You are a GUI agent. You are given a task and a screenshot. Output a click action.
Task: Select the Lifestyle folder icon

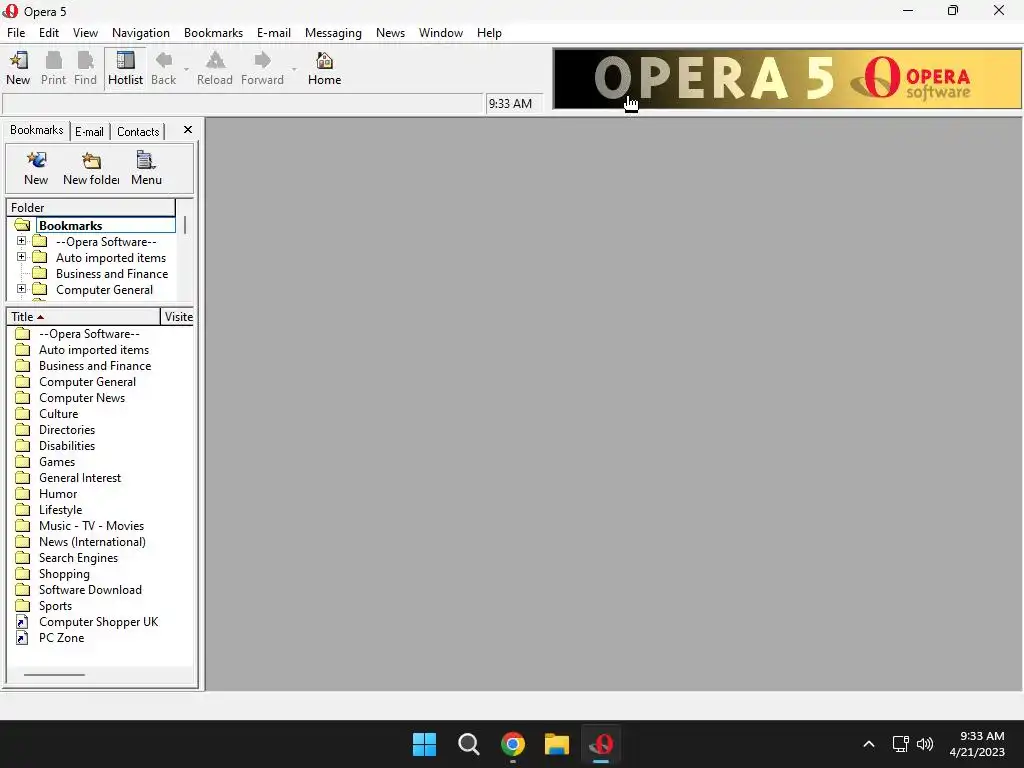(23, 509)
